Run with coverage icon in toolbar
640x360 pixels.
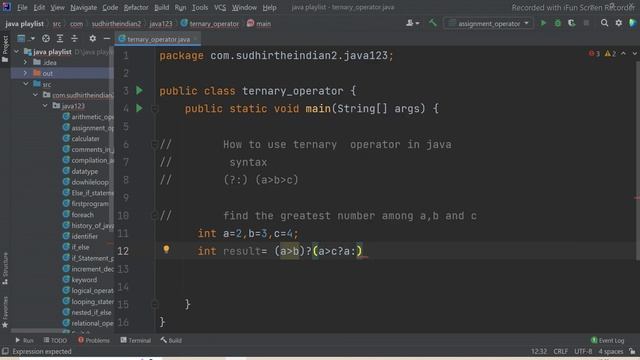[571, 23]
